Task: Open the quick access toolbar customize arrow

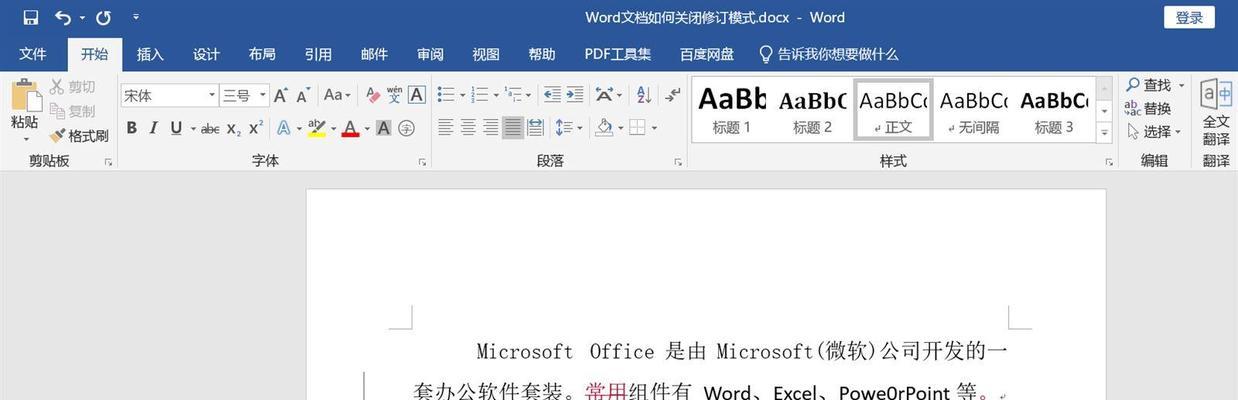Action: [136, 17]
